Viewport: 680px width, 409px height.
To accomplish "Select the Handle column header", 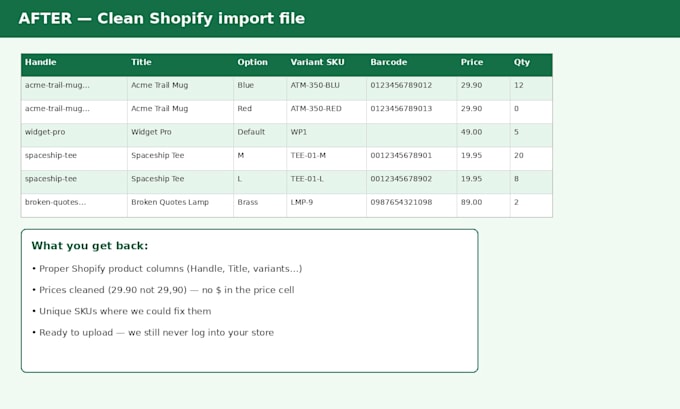I will (74, 65).
